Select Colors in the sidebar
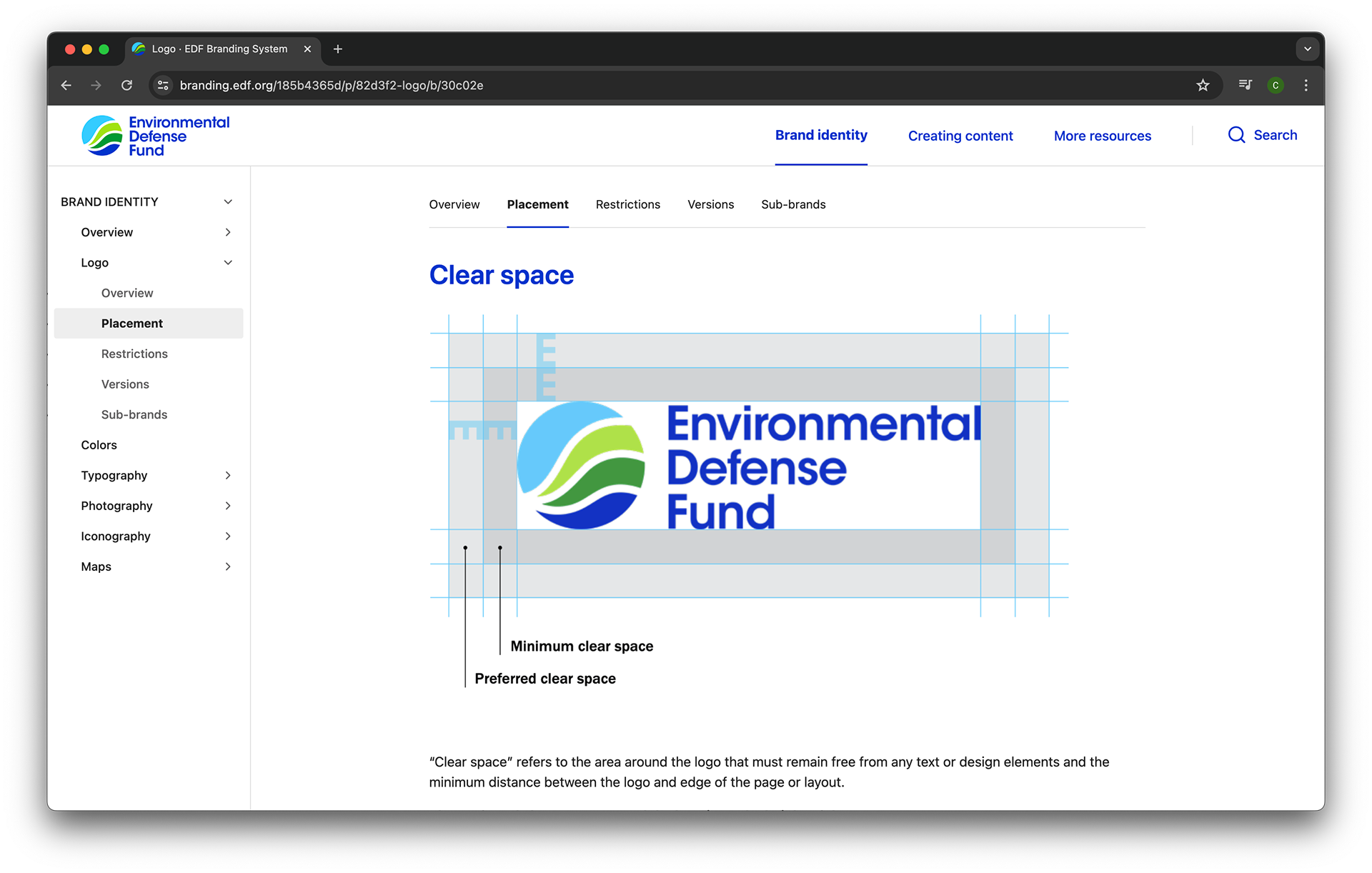The height and width of the screenshot is (873, 1372). click(x=99, y=445)
